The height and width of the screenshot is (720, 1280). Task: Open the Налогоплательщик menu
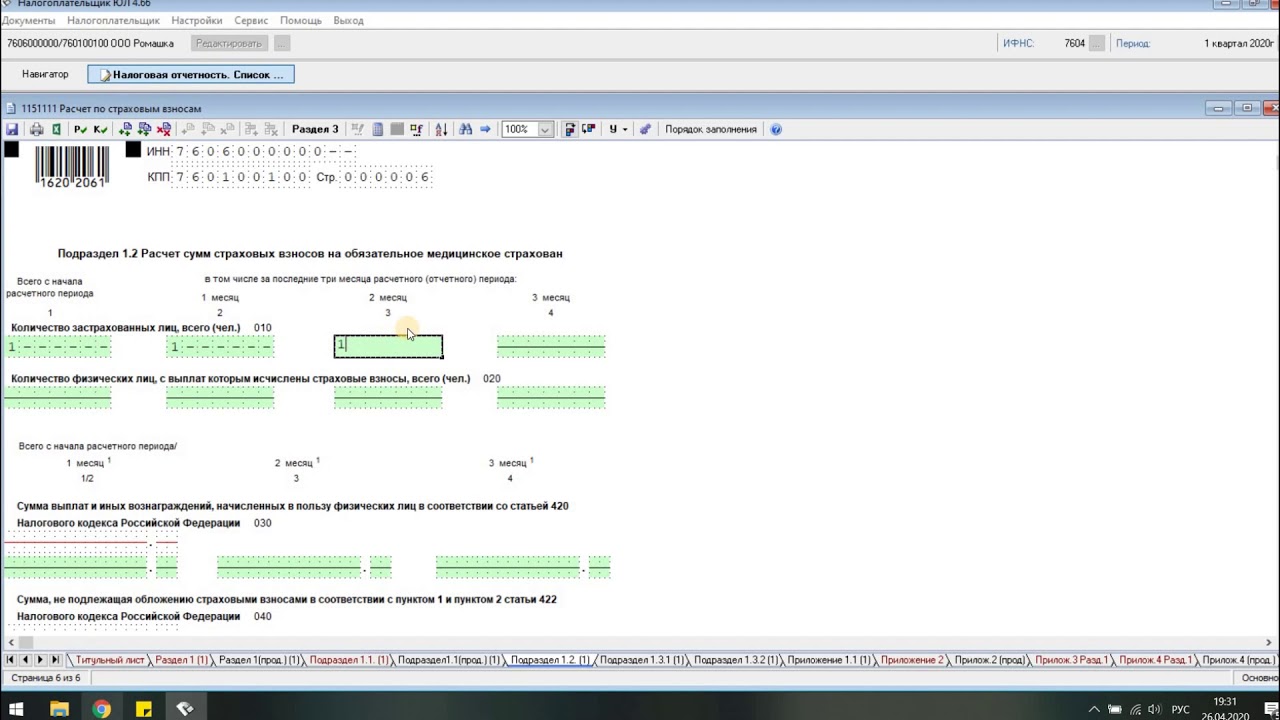tap(113, 20)
